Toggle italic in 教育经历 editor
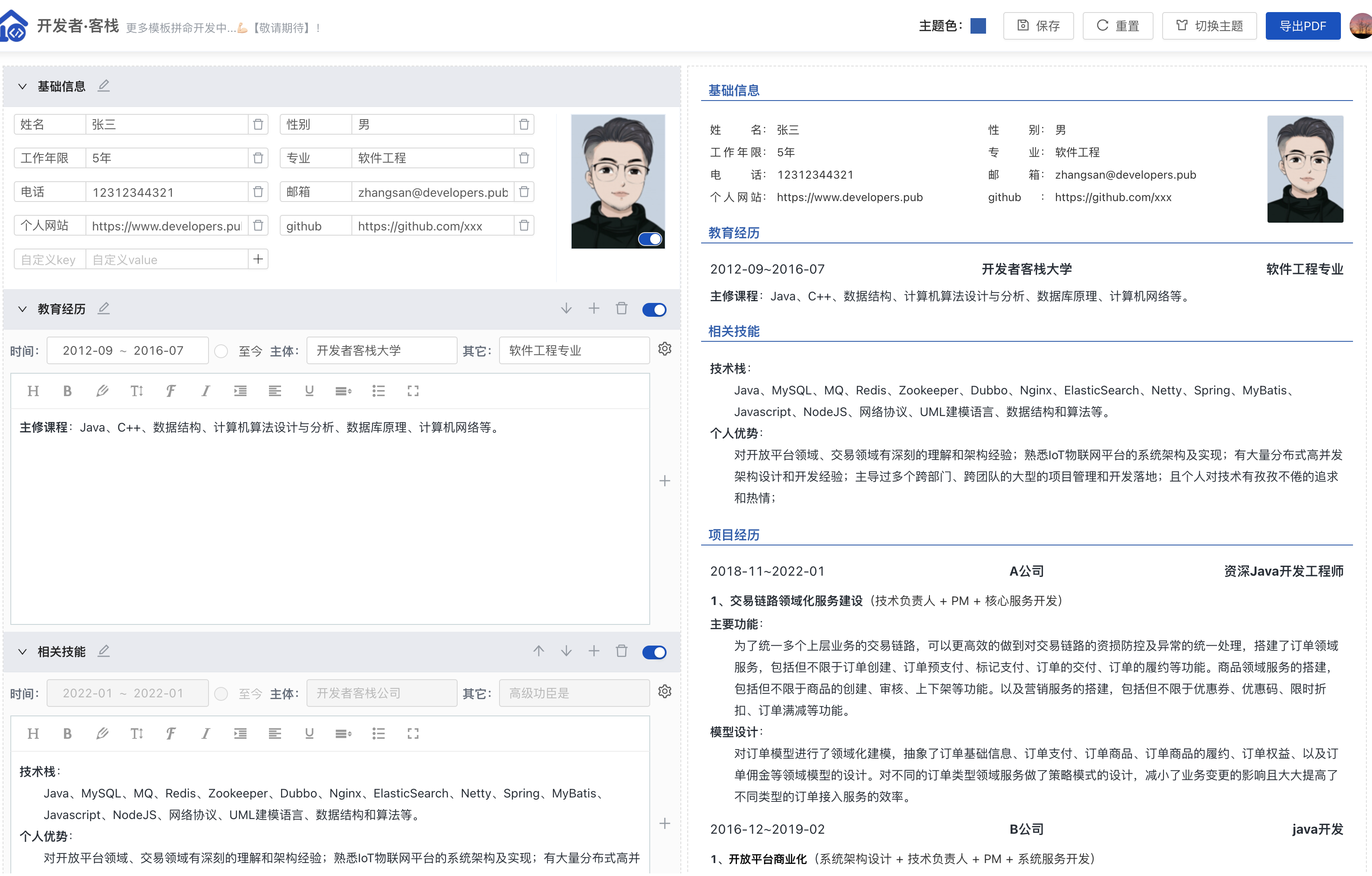Image resolution: width=1372 pixels, height=876 pixels. pyautogui.click(x=205, y=391)
